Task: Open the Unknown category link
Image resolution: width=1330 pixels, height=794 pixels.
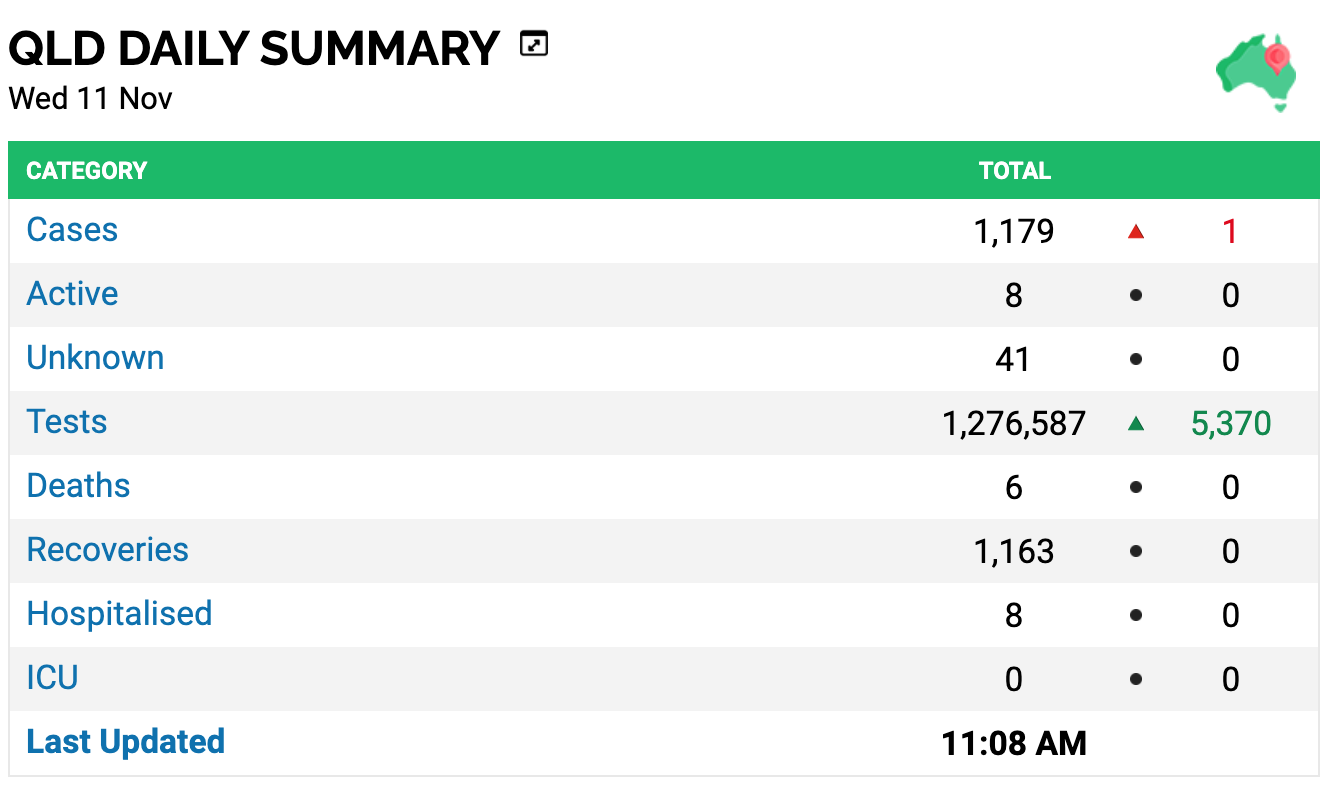Action: pyautogui.click(x=95, y=358)
